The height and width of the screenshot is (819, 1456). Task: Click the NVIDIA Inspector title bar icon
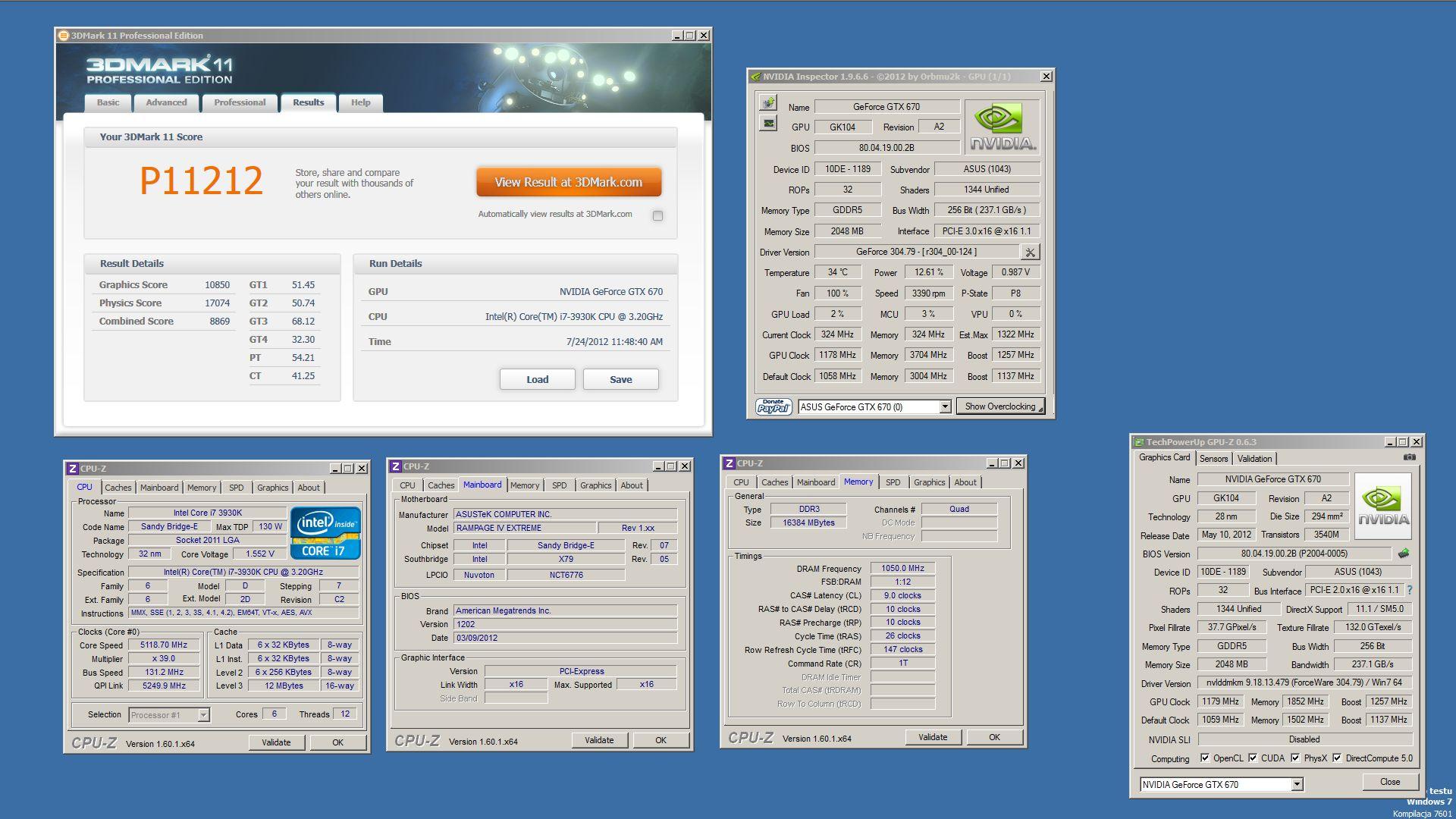pos(755,77)
